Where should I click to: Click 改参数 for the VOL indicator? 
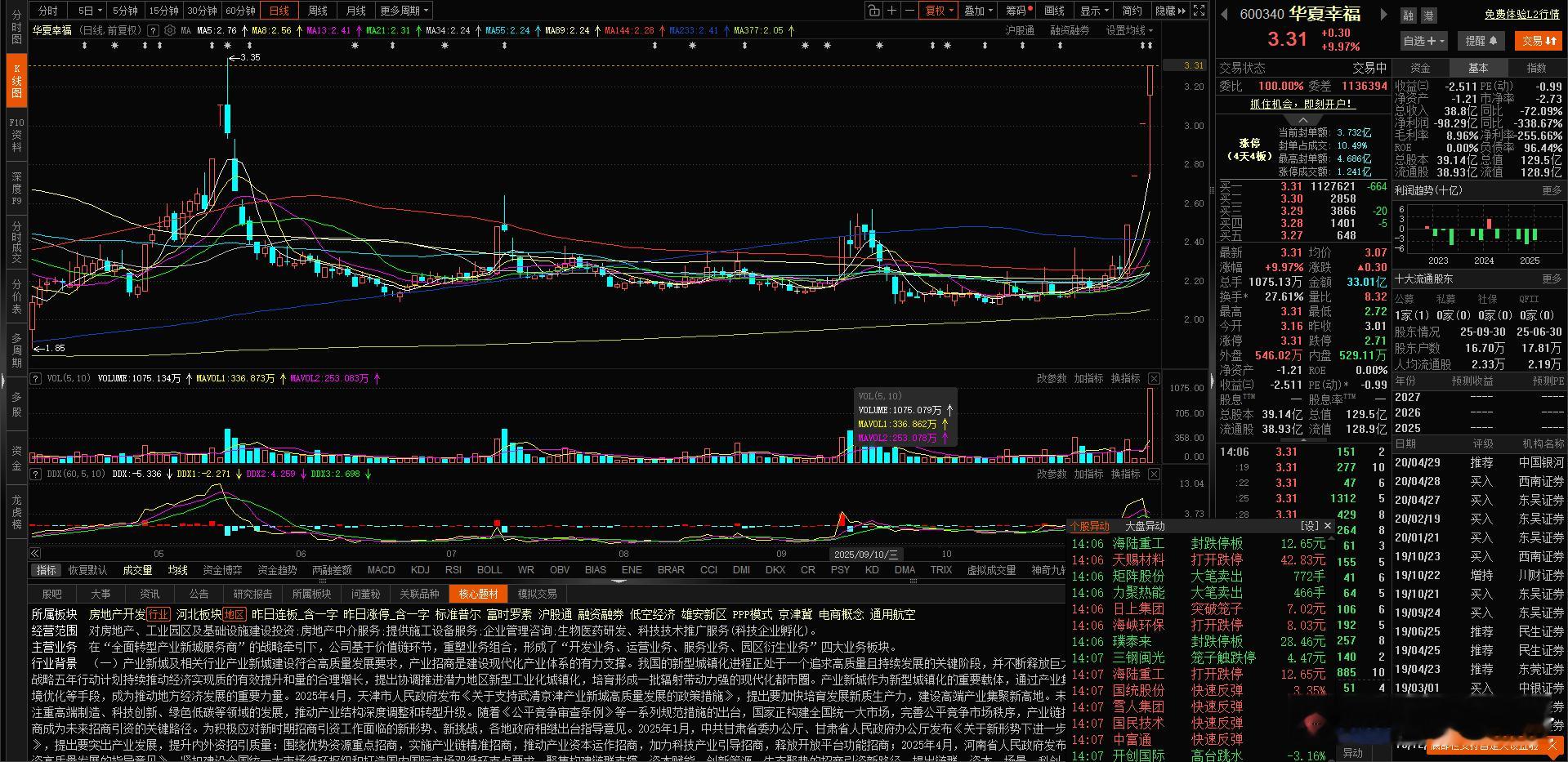[x=1052, y=378]
